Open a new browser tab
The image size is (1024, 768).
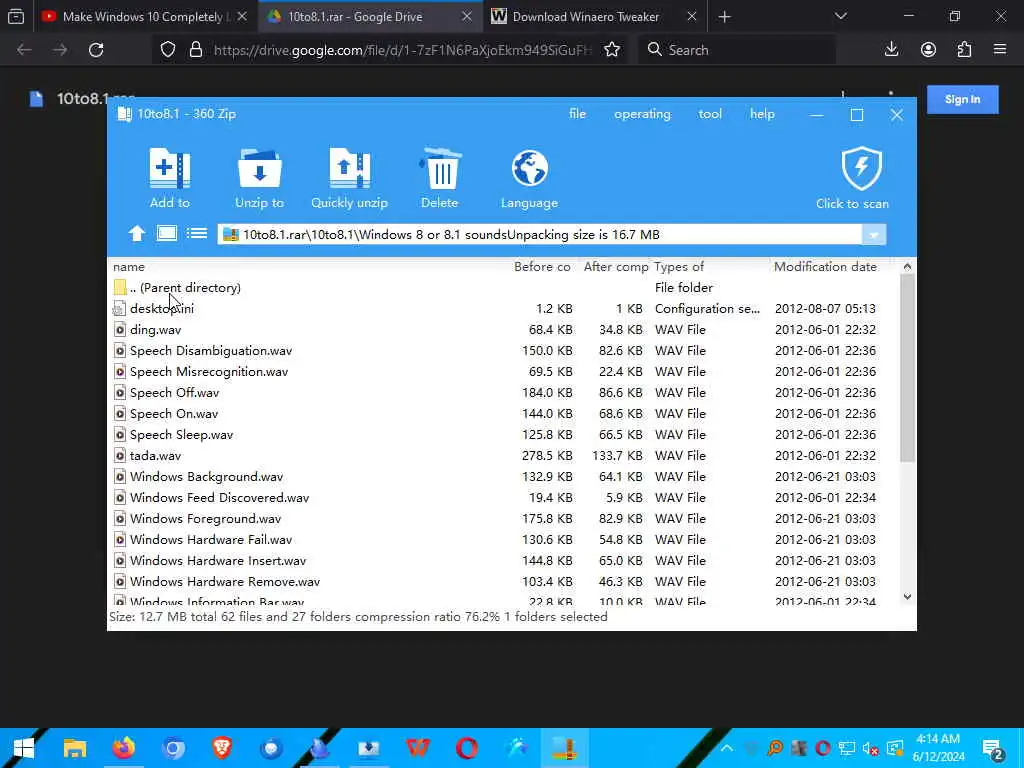(x=724, y=17)
